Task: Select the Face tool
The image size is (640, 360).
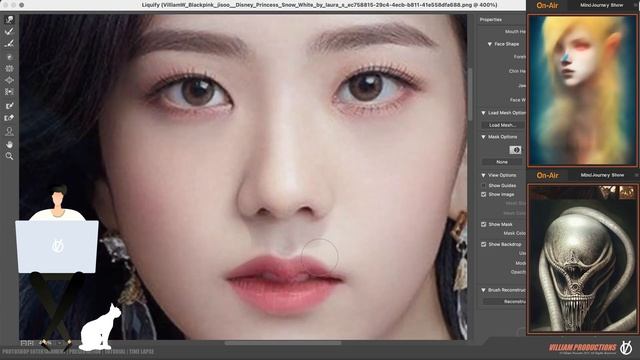Action: (9, 131)
